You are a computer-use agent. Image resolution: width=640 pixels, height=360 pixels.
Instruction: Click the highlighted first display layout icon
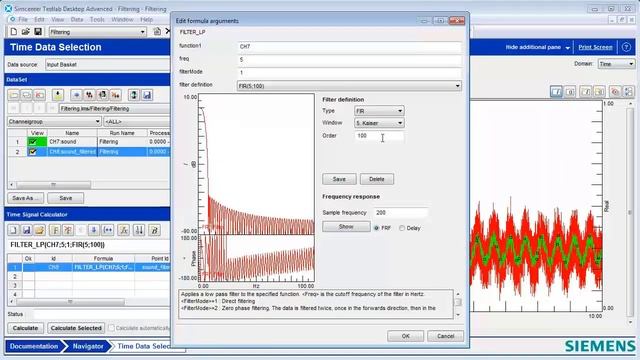coord(556,92)
